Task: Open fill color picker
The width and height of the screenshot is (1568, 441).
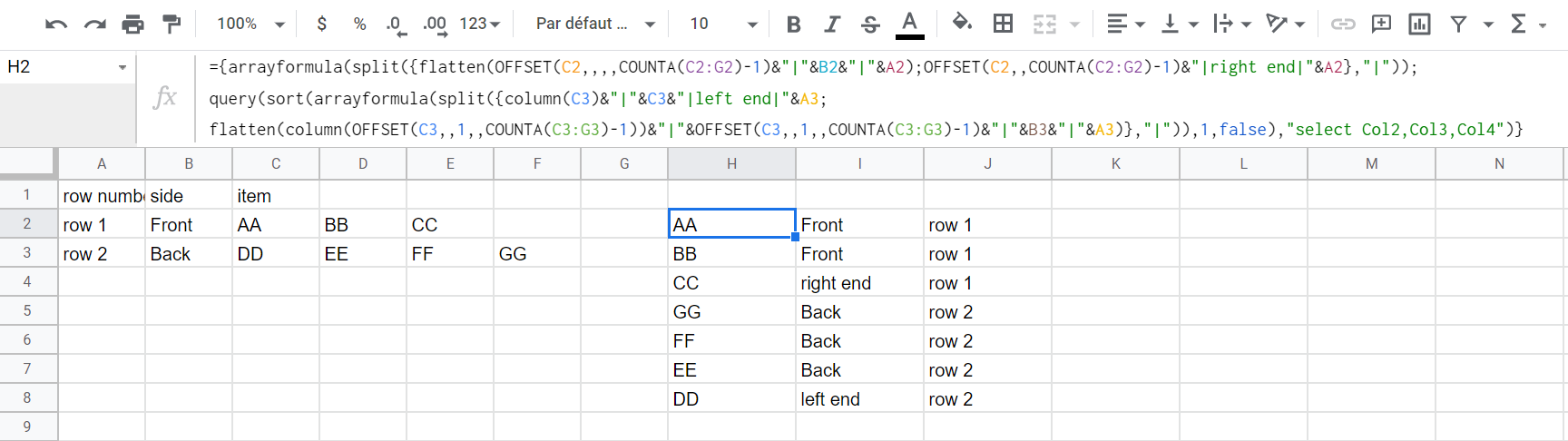Action: pyautogui.click(x=962, y=24)
